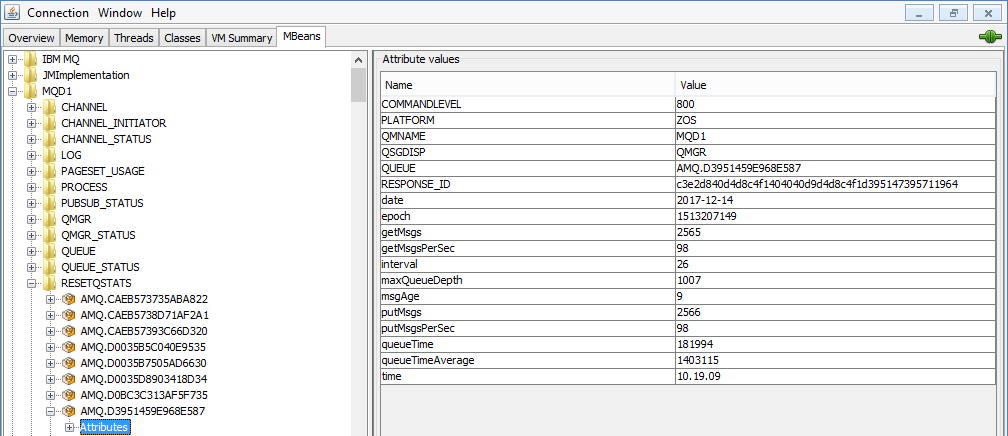Image resolution: width=1008 pixels, height=436 pixels.
Task: Click the MBean icon for AMQ.D0035D8903418D34
Action: coord(69,379)
